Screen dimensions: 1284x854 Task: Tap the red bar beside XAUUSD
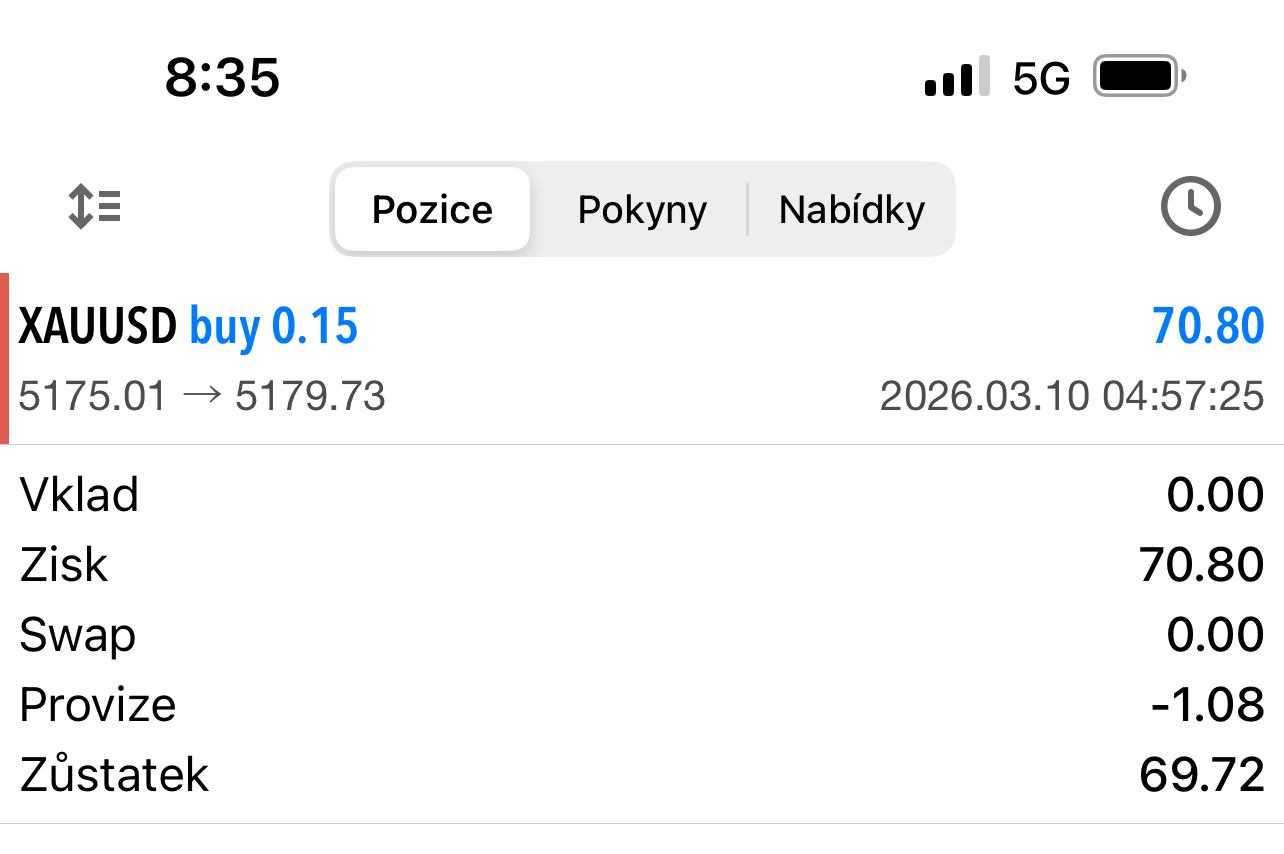click(x=5, y=358)
